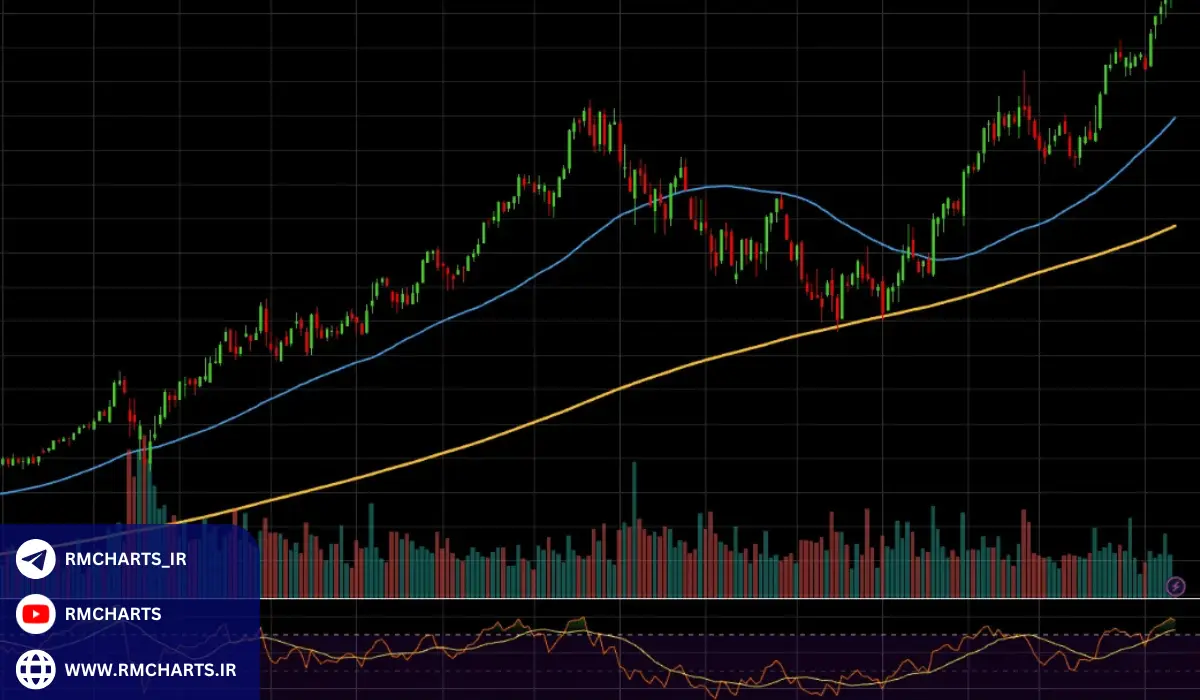Open the RMCHARTS YouTube channel label
Image resolution: width=1200 pixels, height=700 pixels.
[112, 614]
